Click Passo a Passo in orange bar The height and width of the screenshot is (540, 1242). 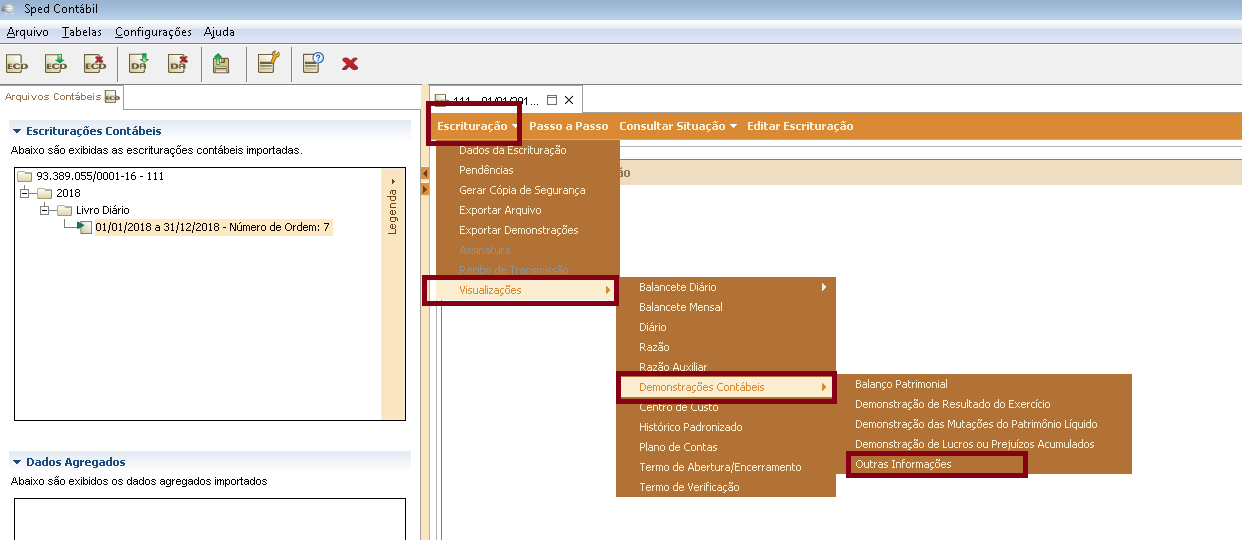[x=568, y=126]
